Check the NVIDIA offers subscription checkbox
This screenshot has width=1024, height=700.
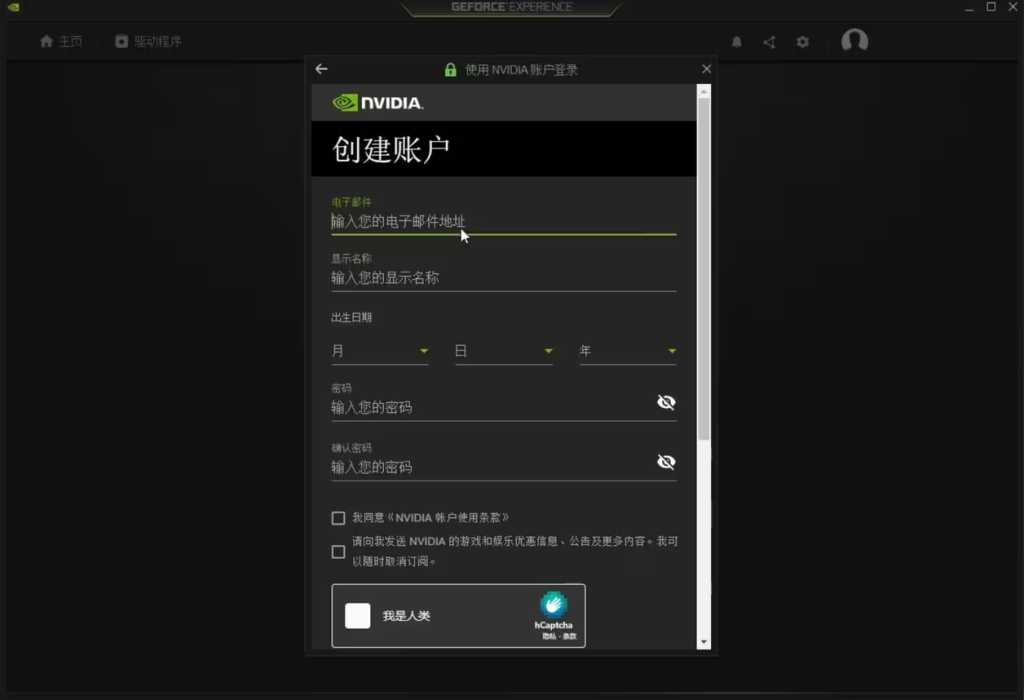pyautogui.click(x=338, y=552)
